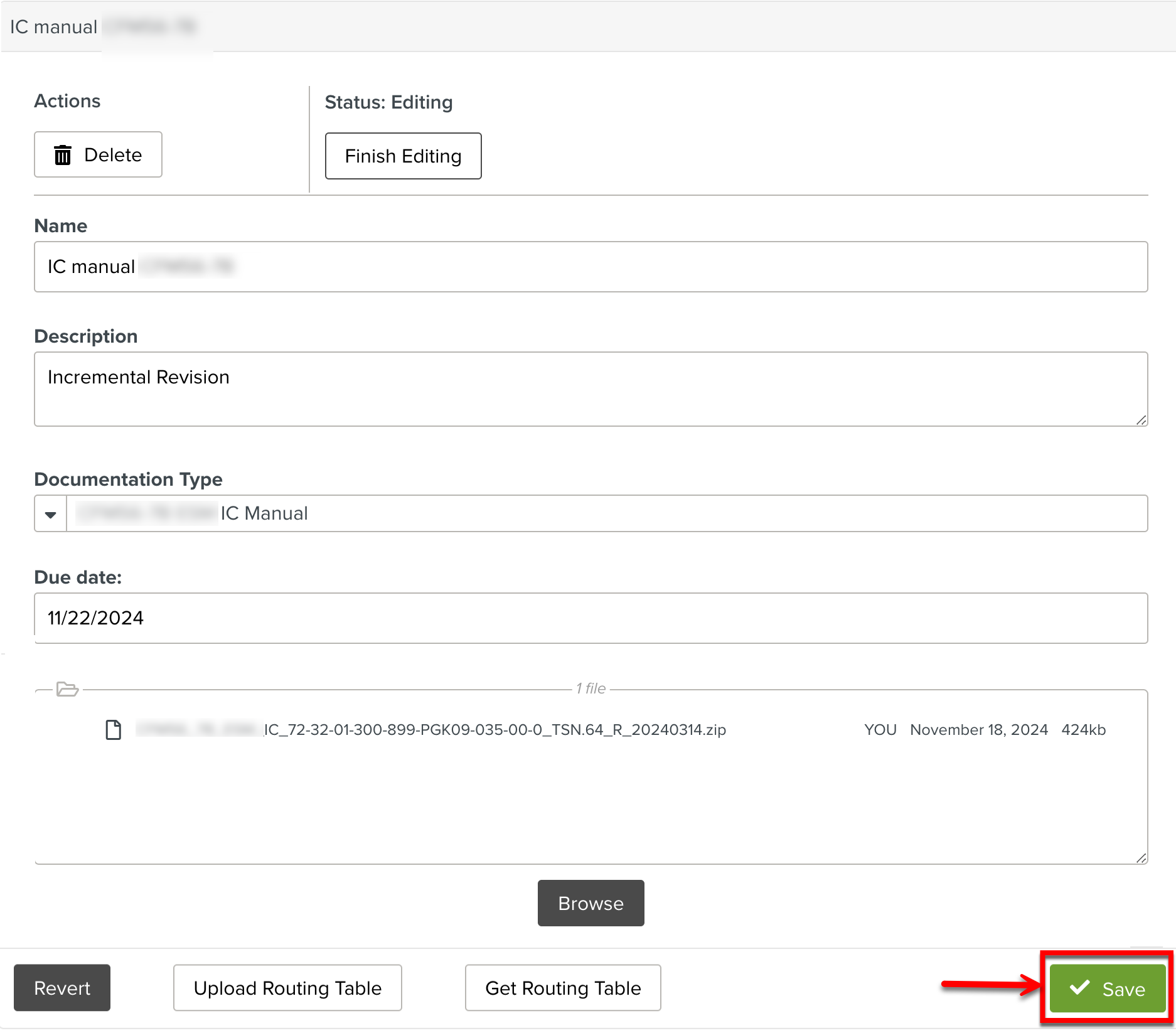Expand the Documentation Type dropdown arrow
Image resolution: width=1176 pixels, height=1033 pixels.
51,514
